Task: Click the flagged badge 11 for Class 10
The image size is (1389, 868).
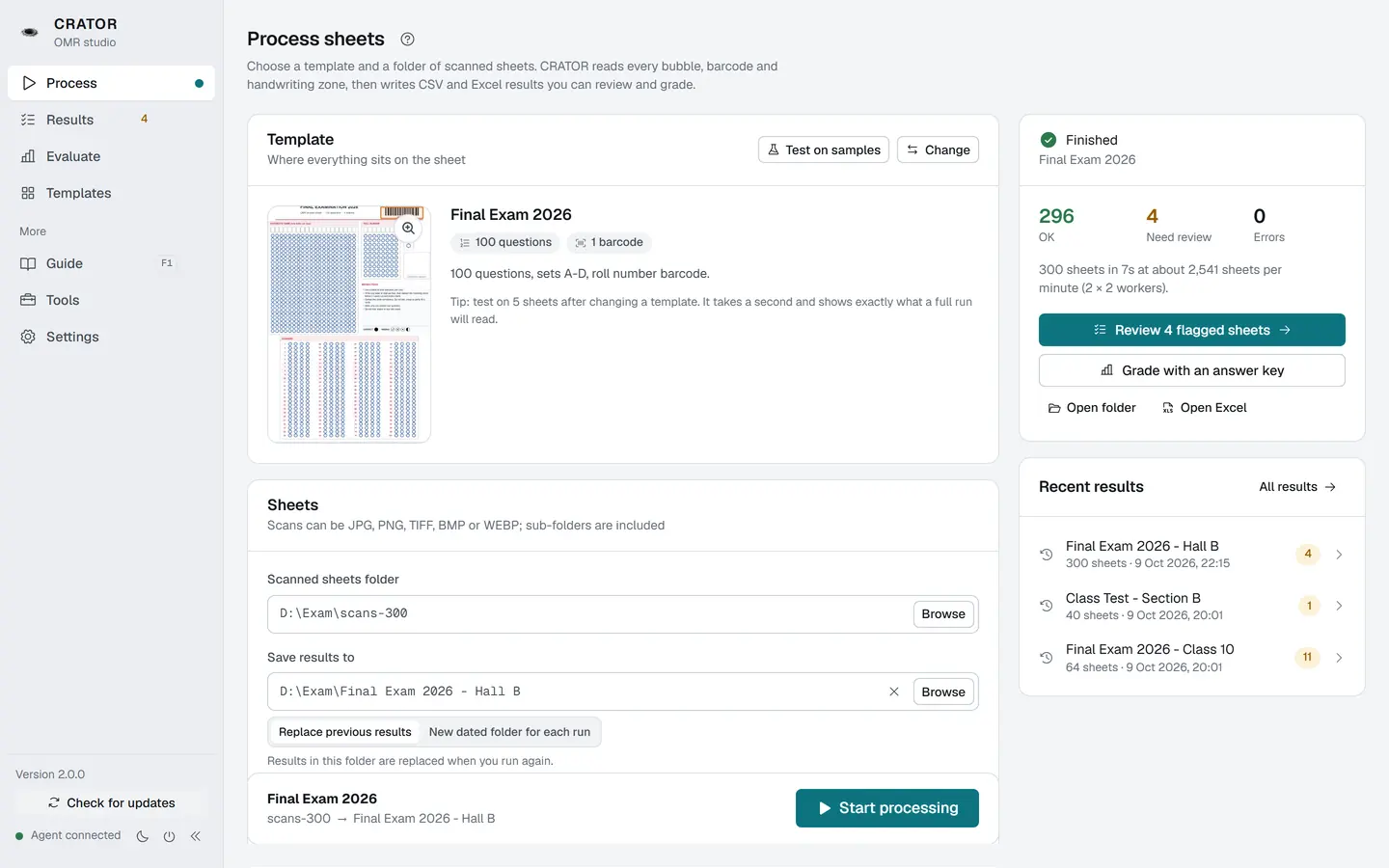Action: [1307, 658]
